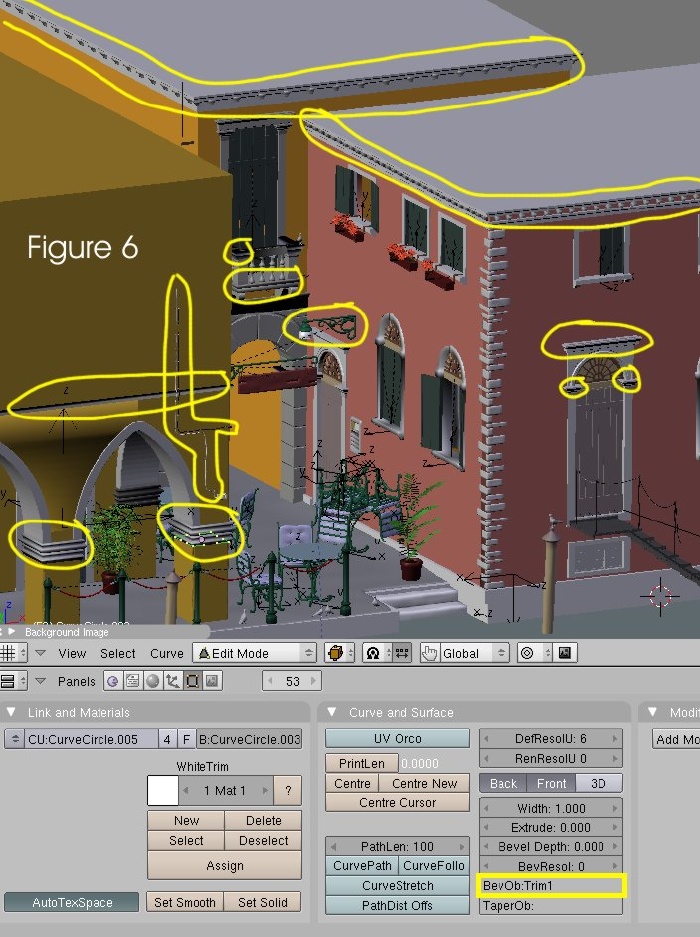Open the View menu
Screen dimensions: 700x937
(72, 653)
